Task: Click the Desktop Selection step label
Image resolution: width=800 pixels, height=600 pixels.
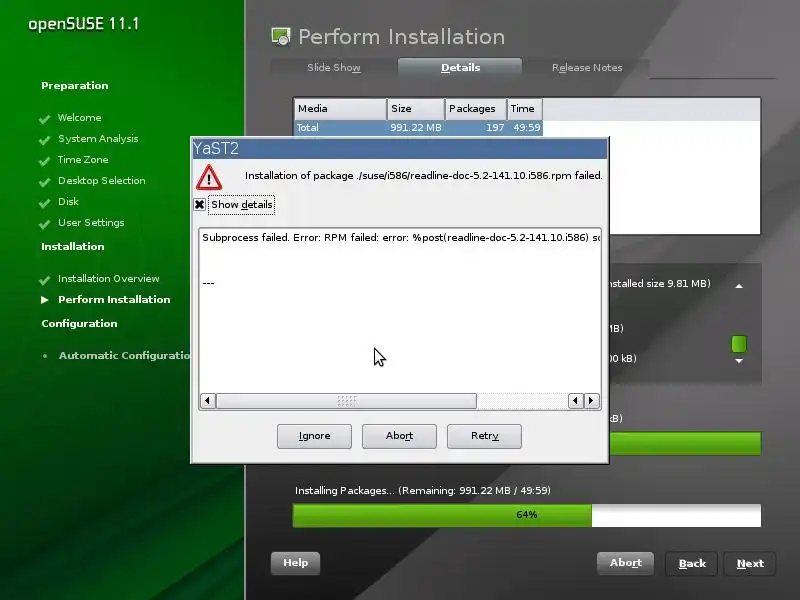Action: tap(102, 181)
